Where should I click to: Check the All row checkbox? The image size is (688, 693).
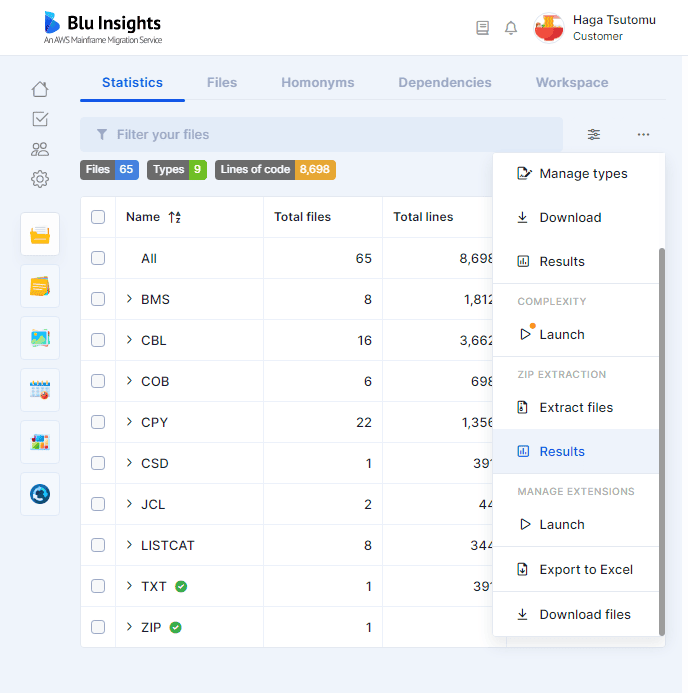click(98, 258)
